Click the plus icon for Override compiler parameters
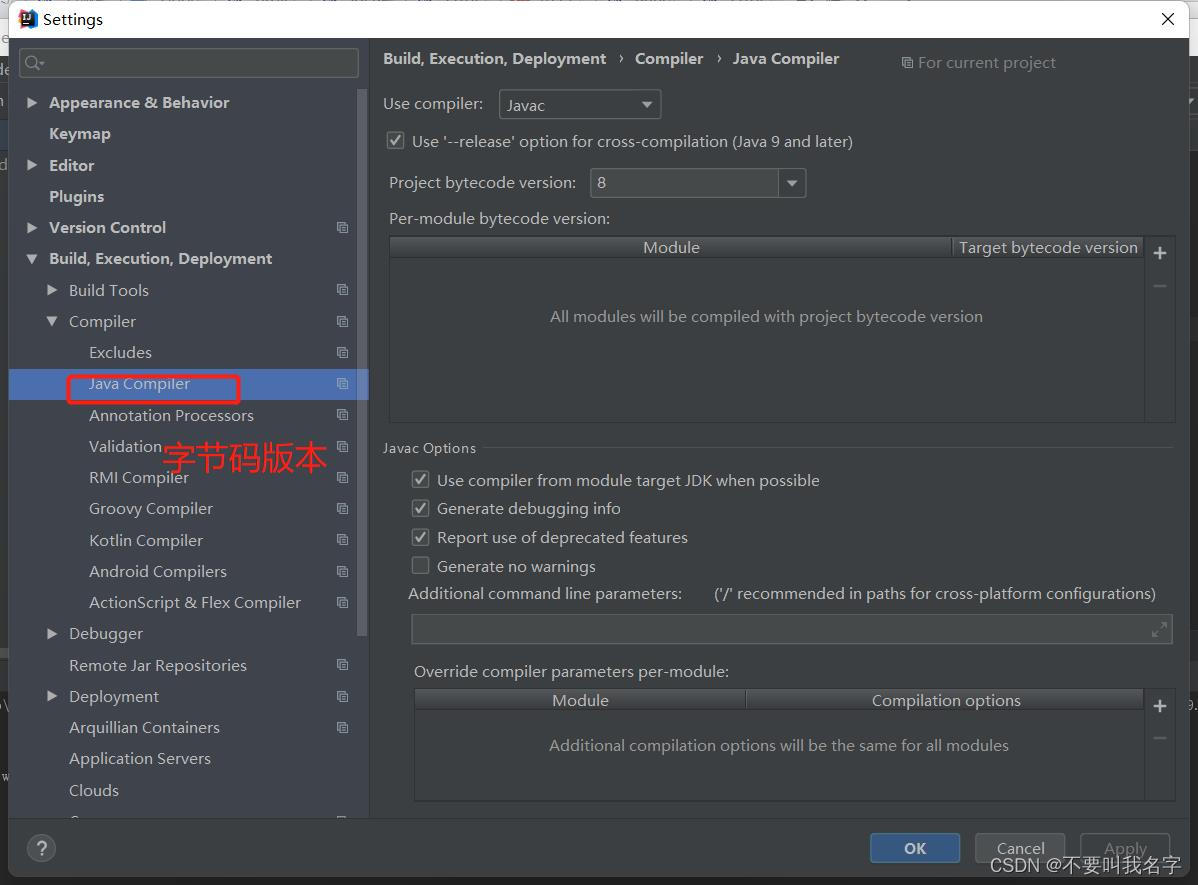 pyautogui.click(x=1160, y=706)
